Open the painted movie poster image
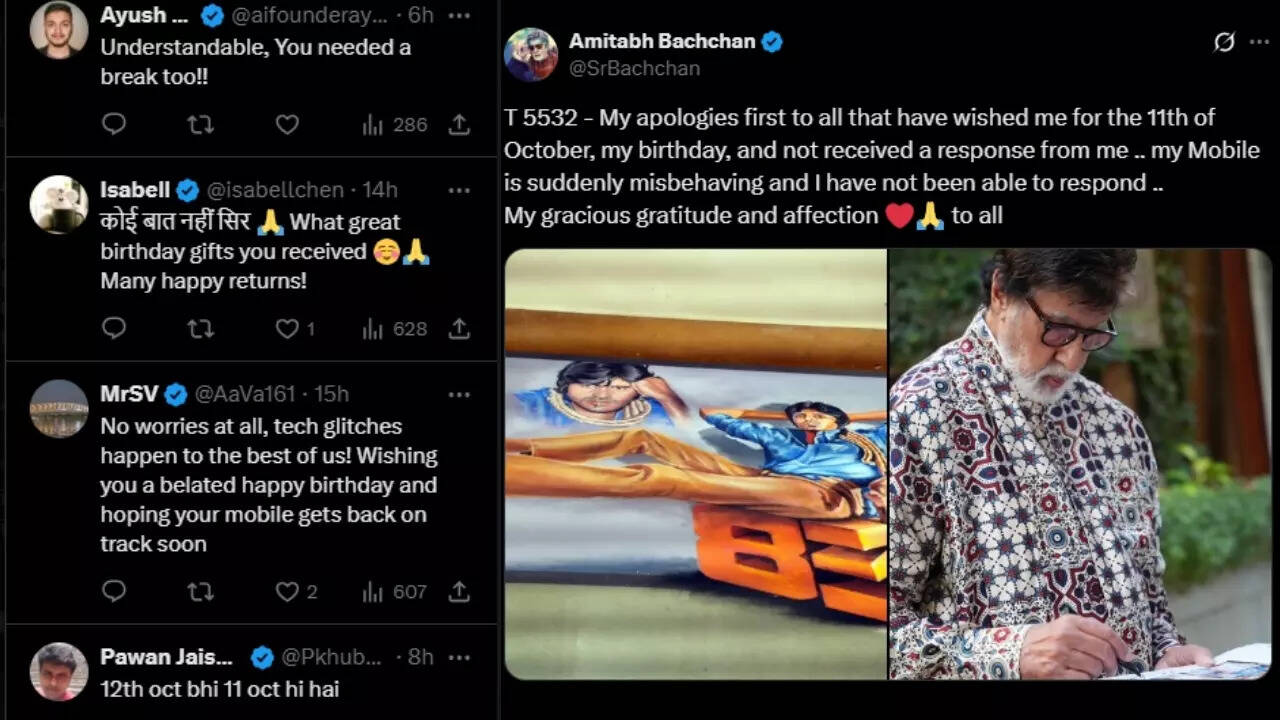The height and width of the screenshot is (720, 1280). click(695, 464)
